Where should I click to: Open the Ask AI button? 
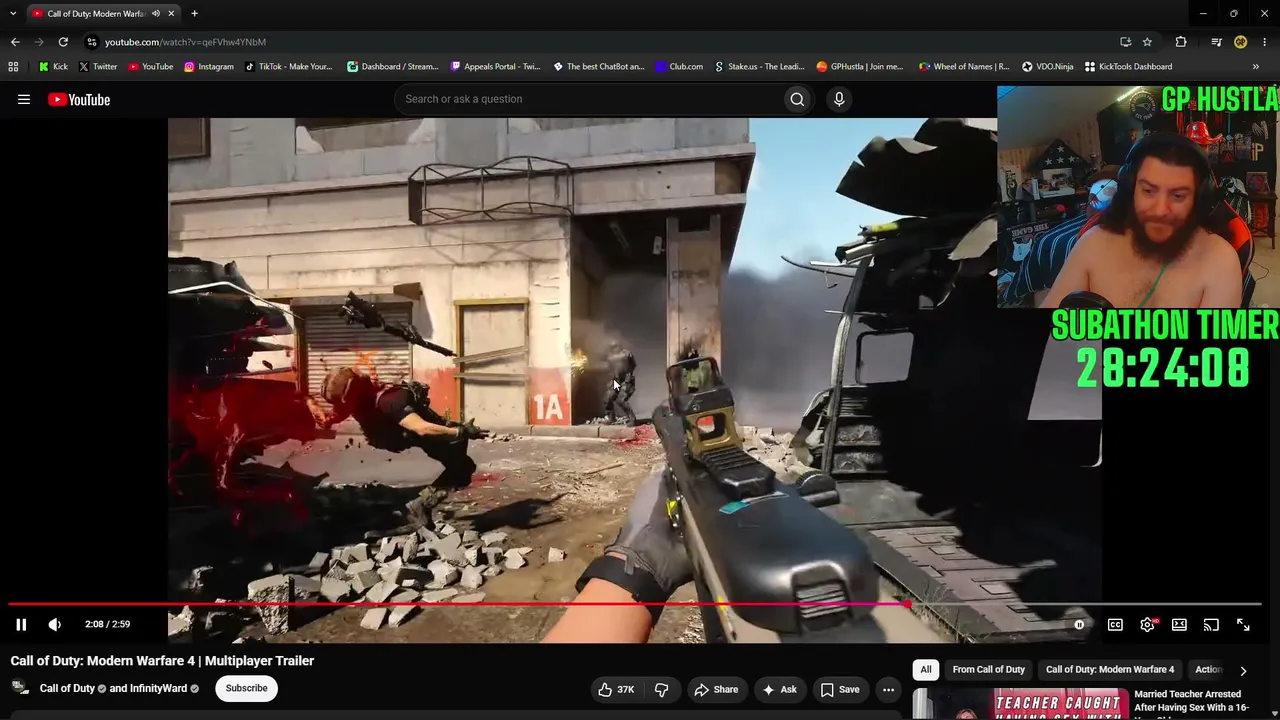point(779,689)
